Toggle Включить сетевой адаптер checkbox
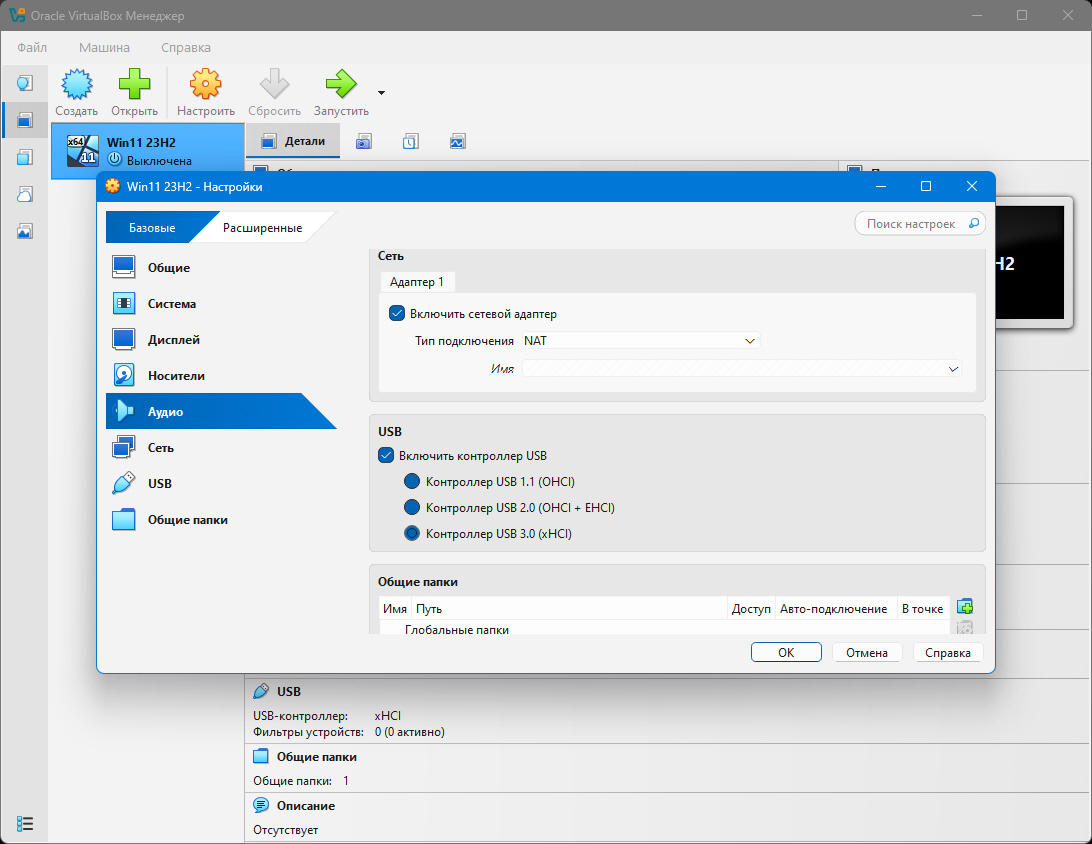The width and height of the screenshot is (1092, 844). [x=397, y=313]
